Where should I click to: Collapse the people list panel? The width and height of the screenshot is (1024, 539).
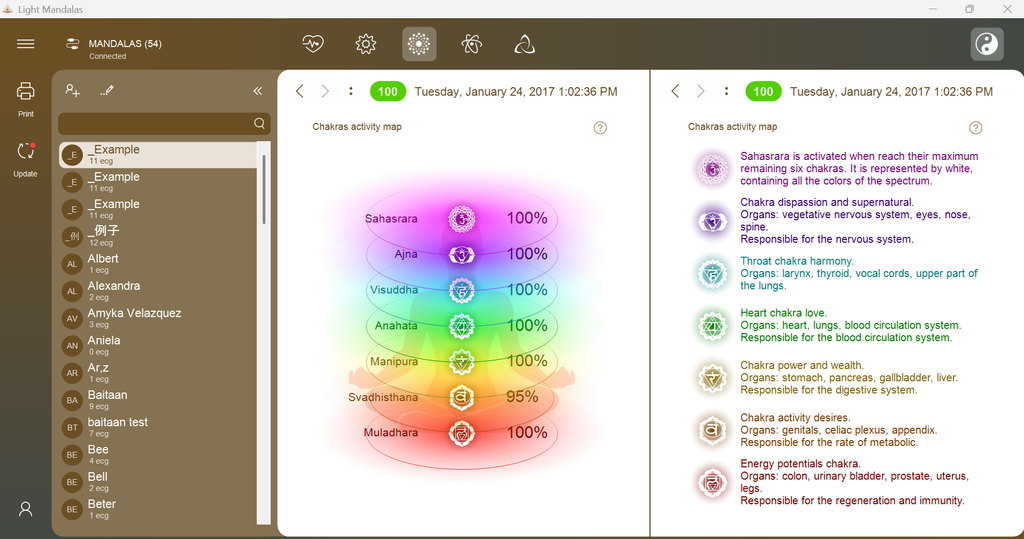pos(258,91)
